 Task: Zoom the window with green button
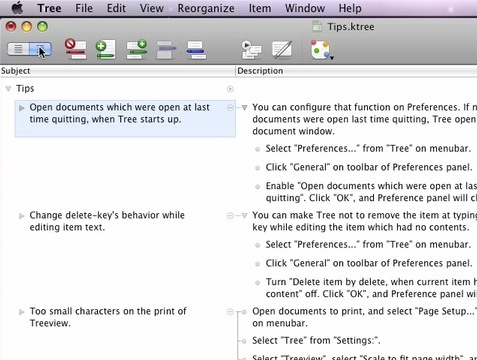pyautogui.click(x=42, y=26)
